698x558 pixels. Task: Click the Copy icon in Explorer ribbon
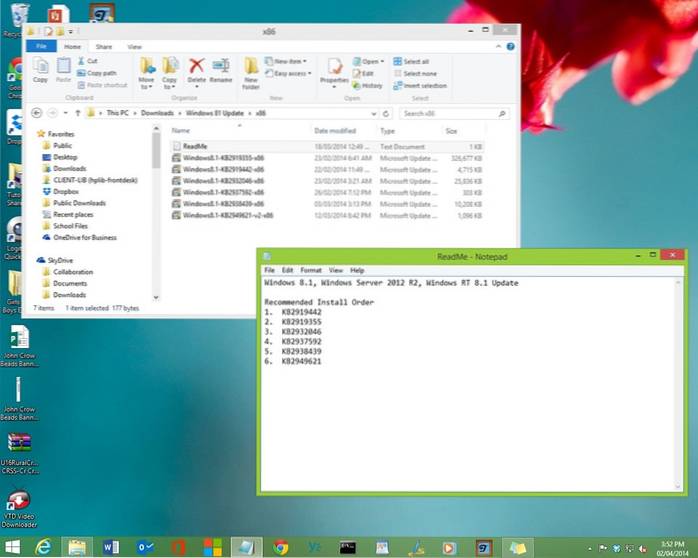click(x=40, y=70)
